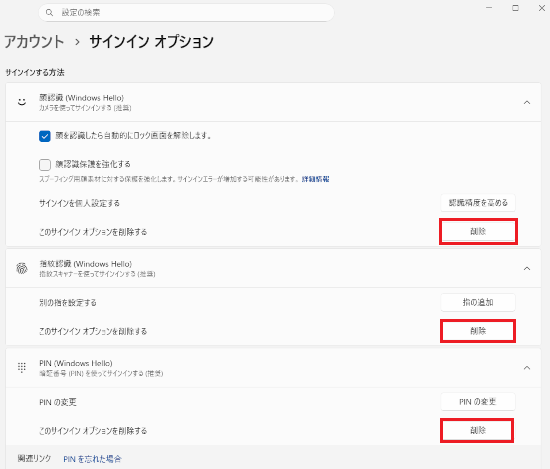The width and height of the screenshot is (550, 469).
Task: Enable enhanced face recognition protection checkbox
Action: [x=45, y=165]
